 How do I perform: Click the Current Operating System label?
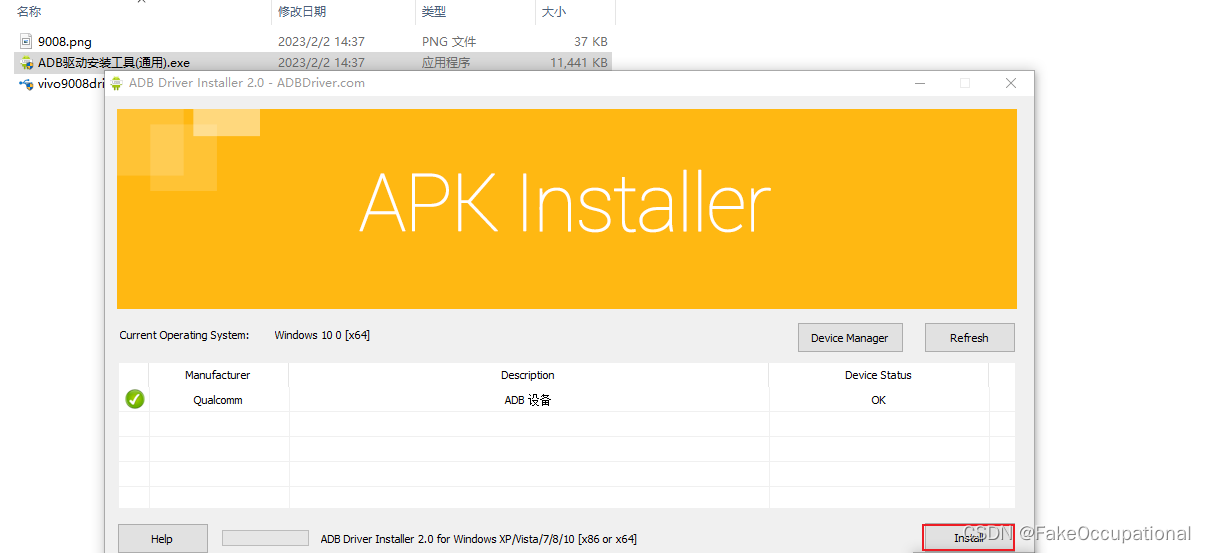184,335
